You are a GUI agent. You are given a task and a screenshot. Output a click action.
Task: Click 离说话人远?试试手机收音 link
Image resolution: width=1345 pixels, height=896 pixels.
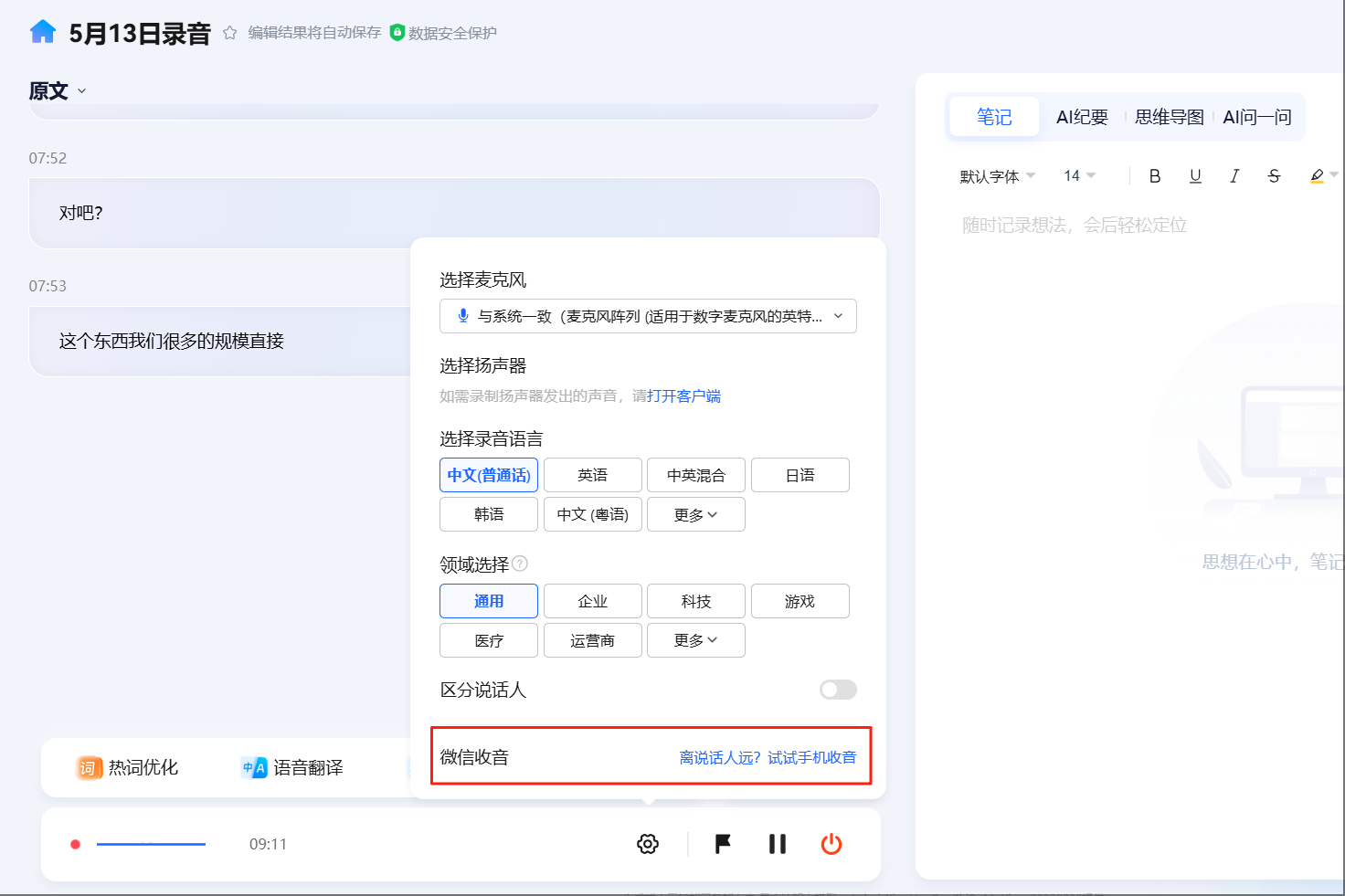click(768, 757)
